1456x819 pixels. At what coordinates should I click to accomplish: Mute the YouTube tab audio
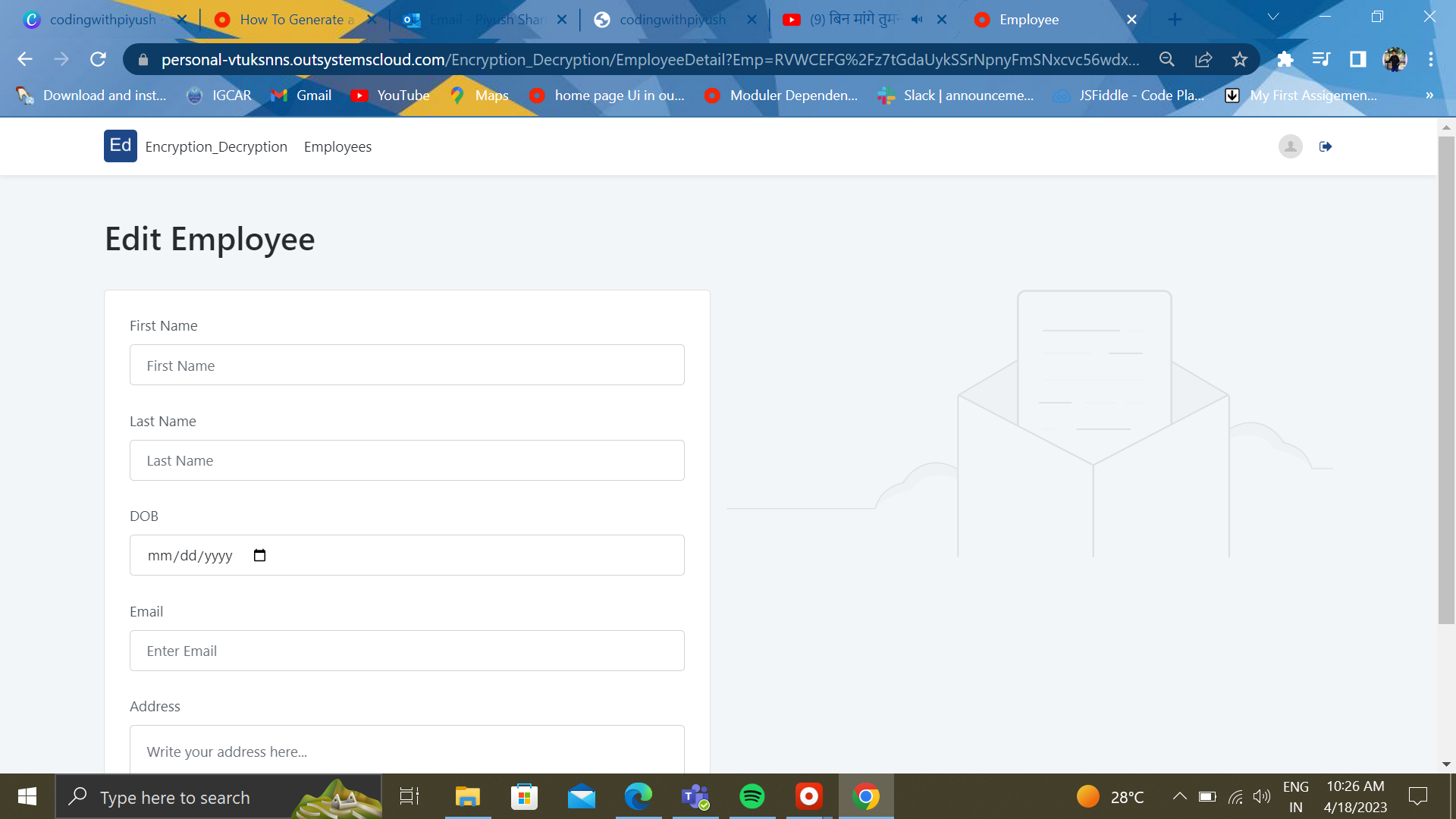pyautogui.click(x=917, y=20)
